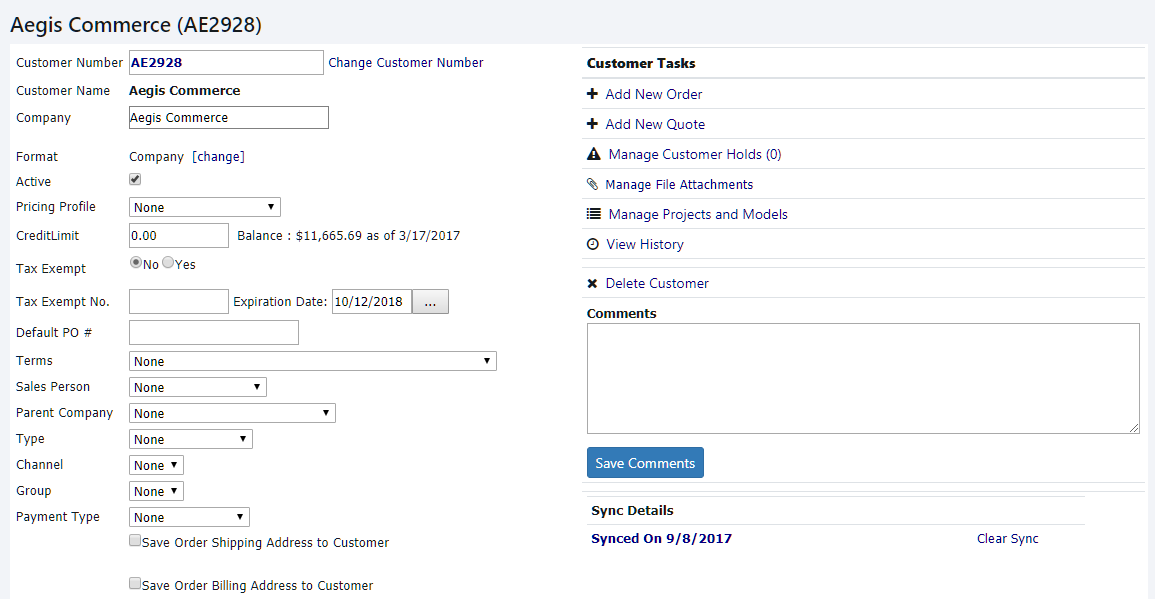Click the paperclip icon for File Attachments

point(593,184)
